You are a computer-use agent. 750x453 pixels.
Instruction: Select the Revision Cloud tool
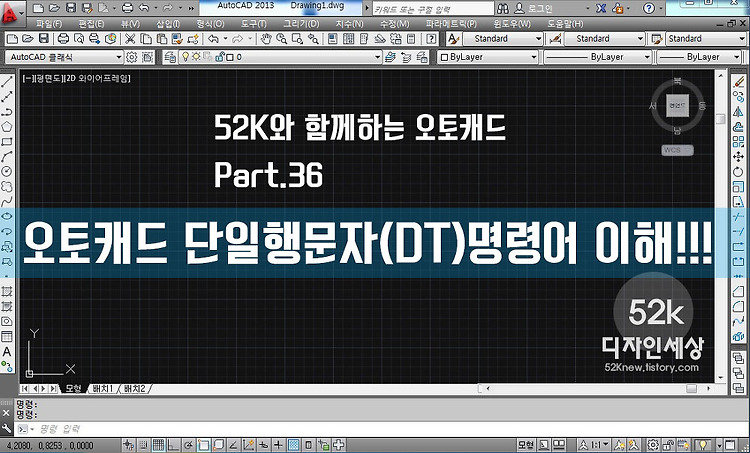(x=7, y=186)
